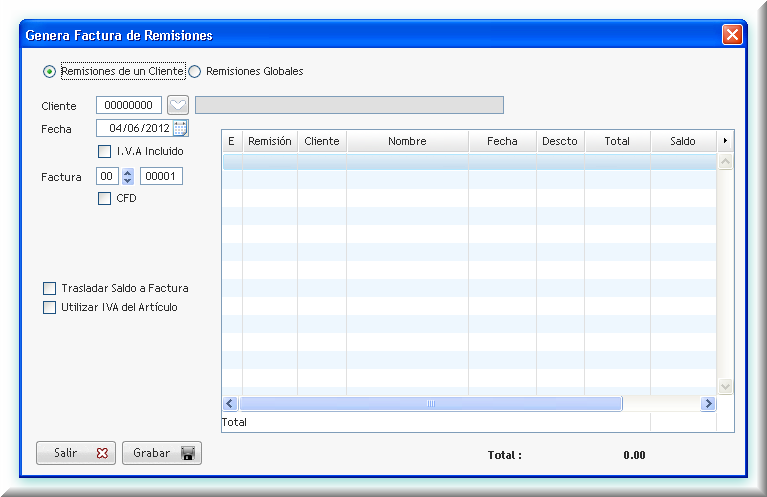Close the Genera Factura de Remisiones window
The height and width of the screenshot is (497, 767).
(x=732, y=35)
